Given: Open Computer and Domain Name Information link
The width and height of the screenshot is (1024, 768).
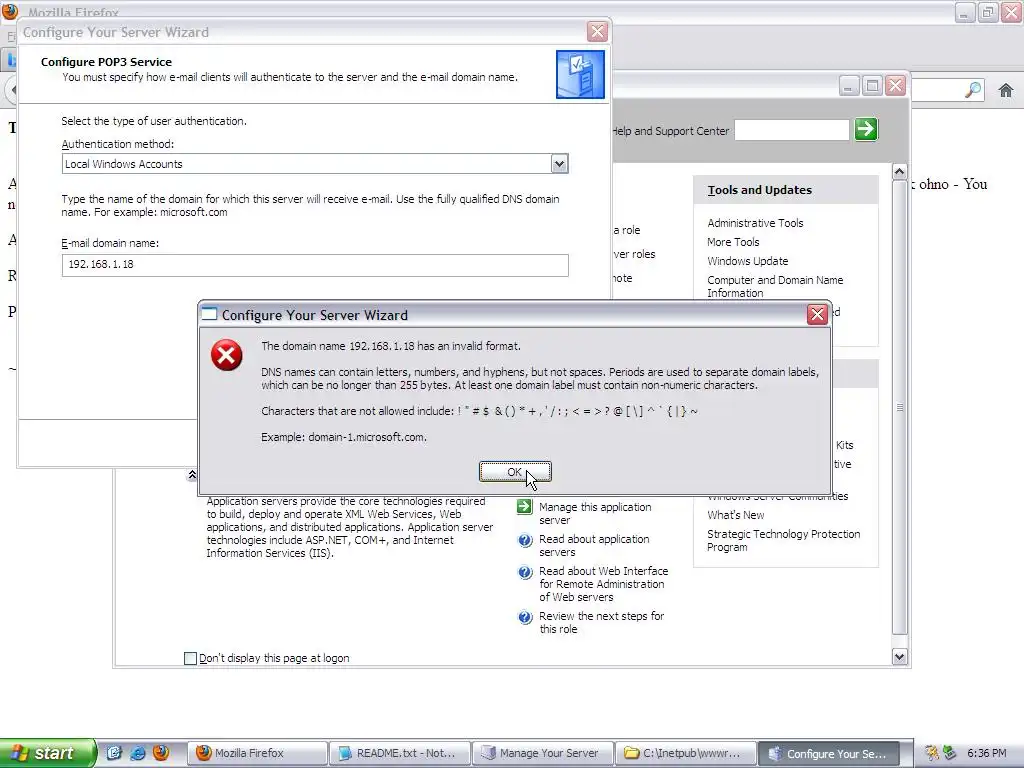Looking at the screenshot, I should coord(775,286).
